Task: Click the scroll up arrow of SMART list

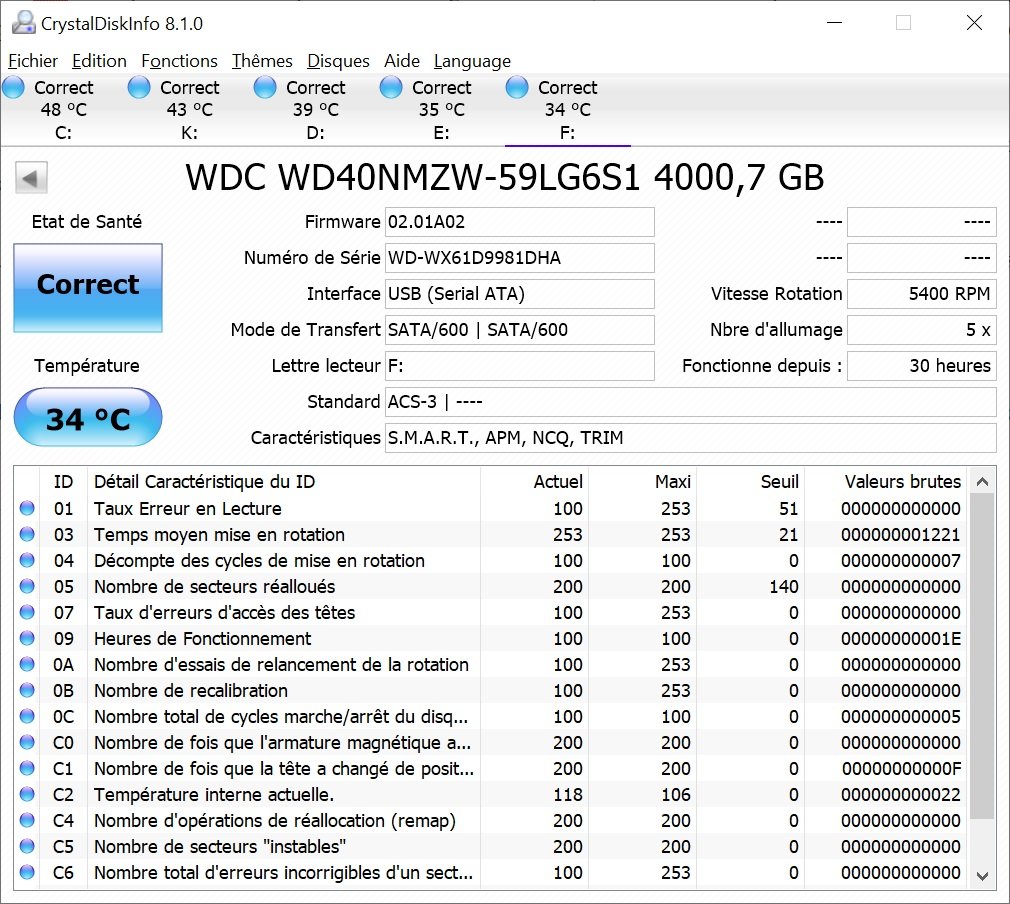Action: coord(982,482)
